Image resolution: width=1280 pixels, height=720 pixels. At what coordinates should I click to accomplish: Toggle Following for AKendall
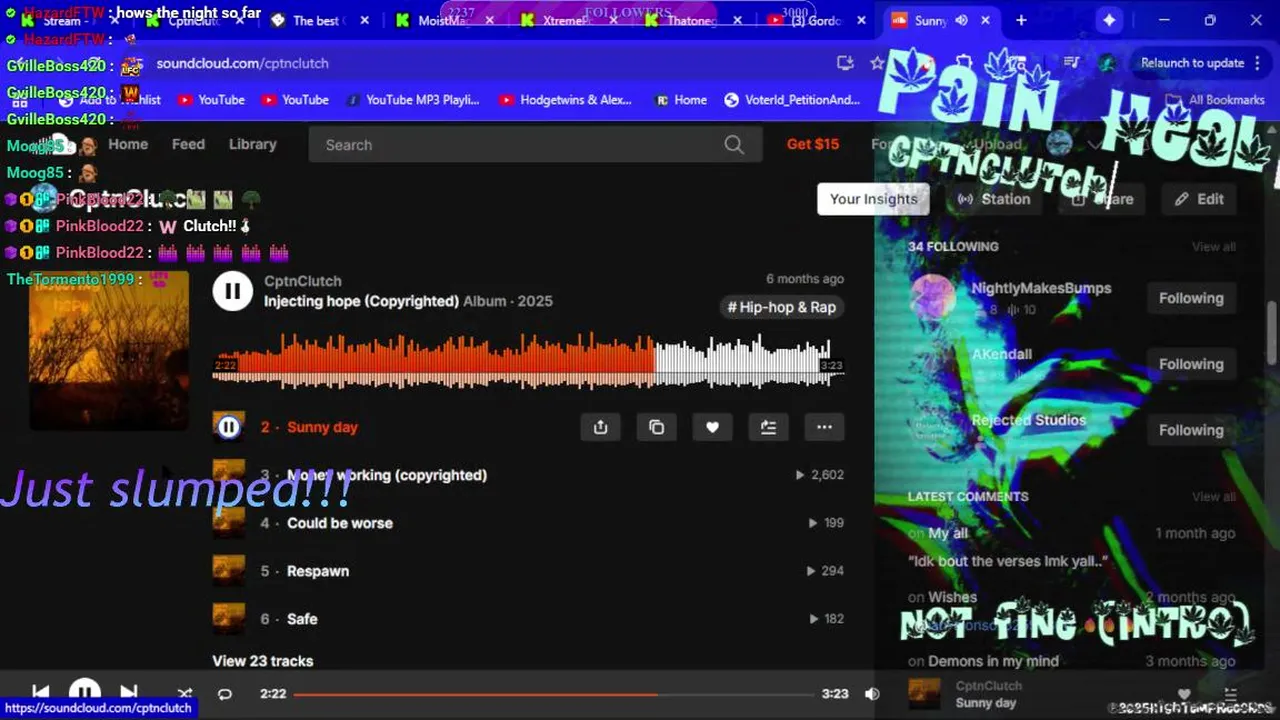click(x=1191, y=364)
